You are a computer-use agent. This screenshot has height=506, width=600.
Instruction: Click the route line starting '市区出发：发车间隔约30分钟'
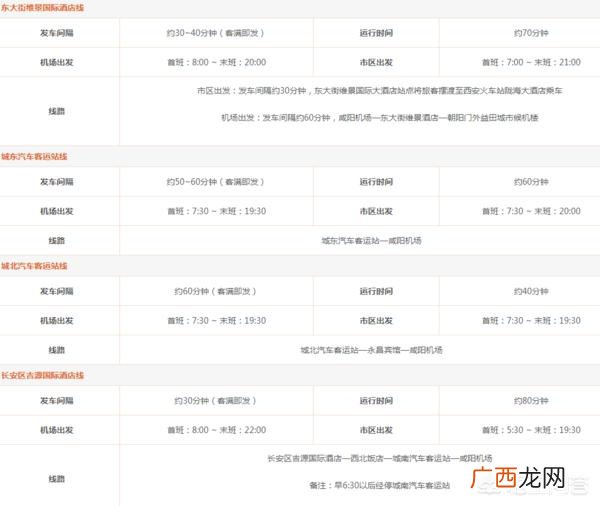pos(380,91)
